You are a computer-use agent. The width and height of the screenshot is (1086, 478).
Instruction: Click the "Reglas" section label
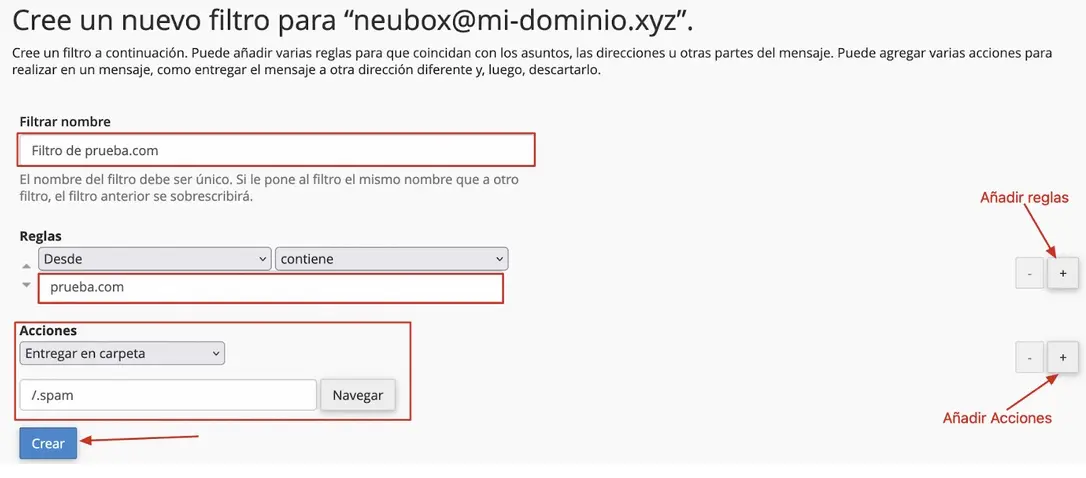coord(40,236)
